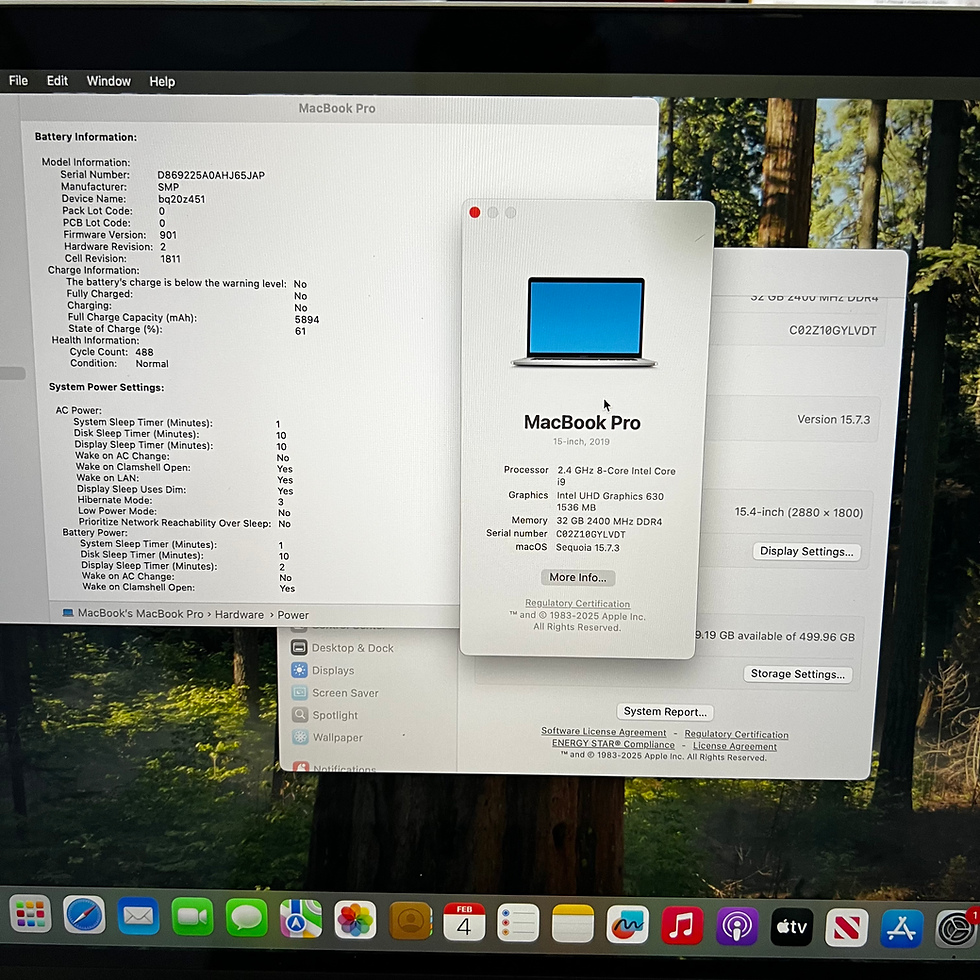The width and height of the screenshot is (980, 980).
Task: Click serial number C02Z10GYLVDT in About window
Action: point(591,534)
